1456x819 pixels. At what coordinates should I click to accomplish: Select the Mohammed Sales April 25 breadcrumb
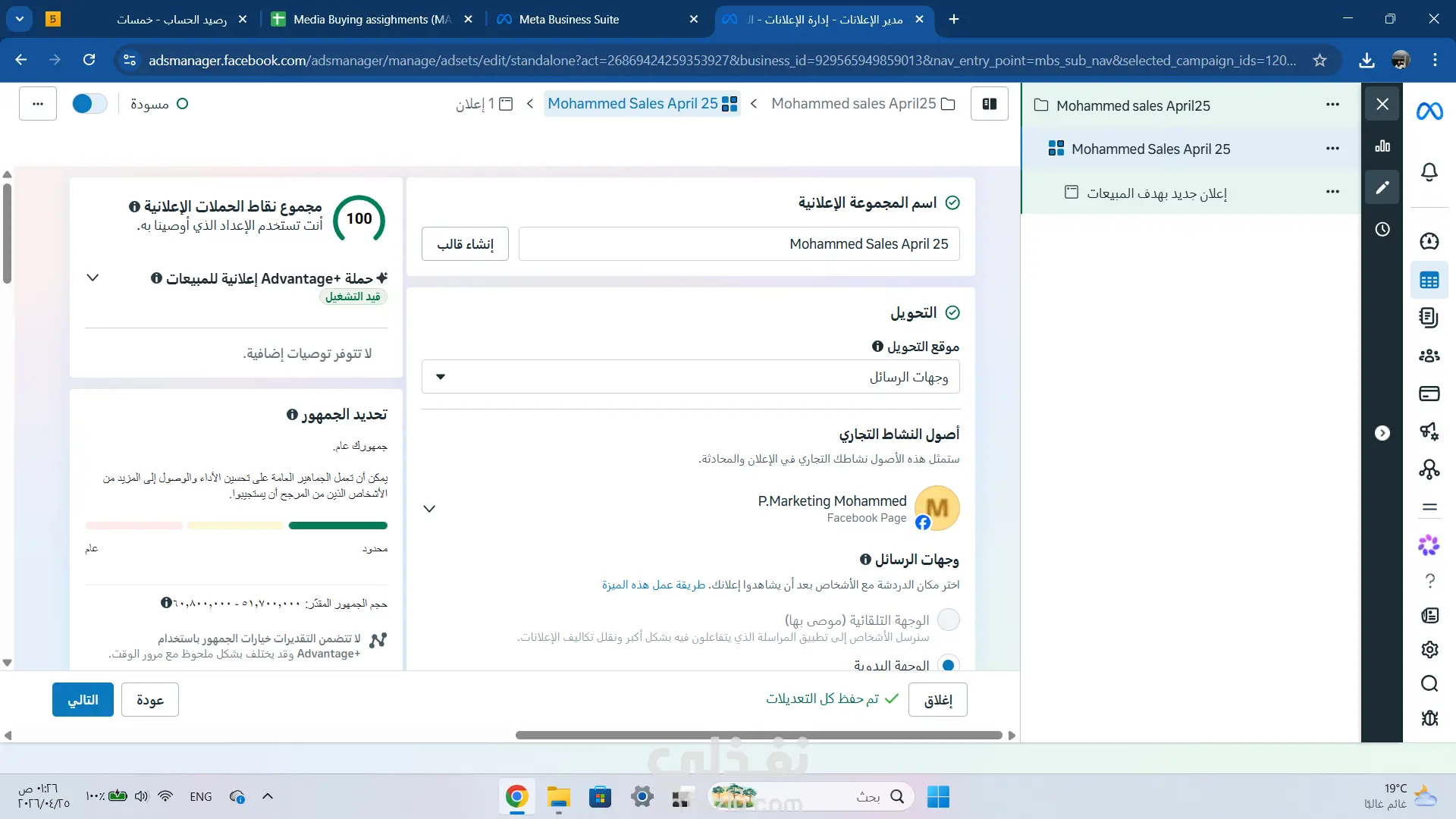642,104
